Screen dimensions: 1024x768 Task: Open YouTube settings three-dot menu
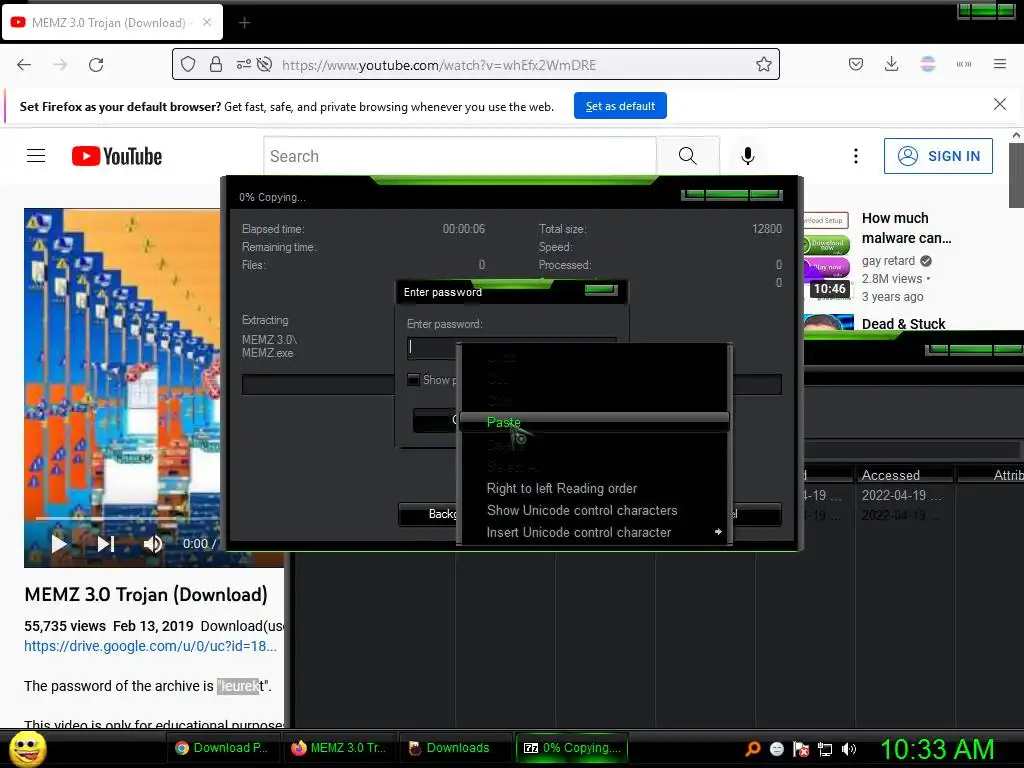[x=856, y=156]
